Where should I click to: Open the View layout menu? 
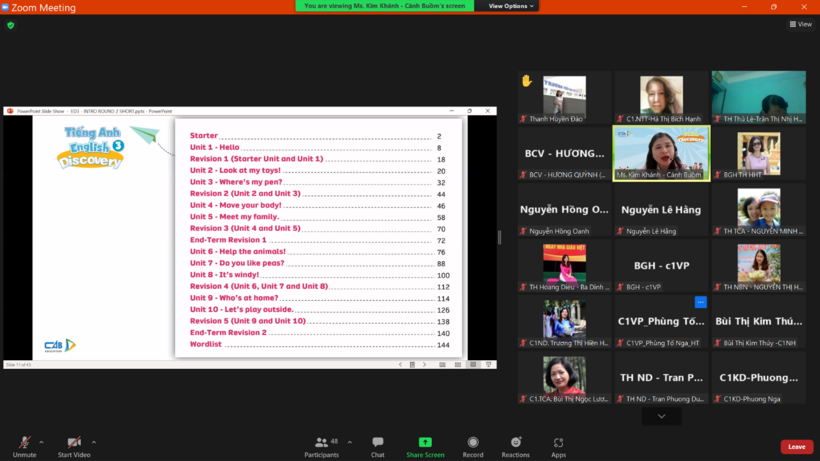tap(800, 24)
